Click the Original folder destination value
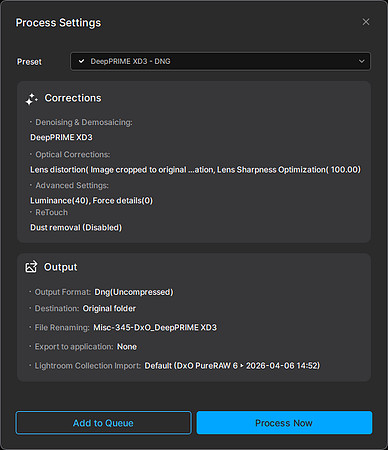Image resolution: width=388 pixels, height=450 pixels. pos(109,309)
